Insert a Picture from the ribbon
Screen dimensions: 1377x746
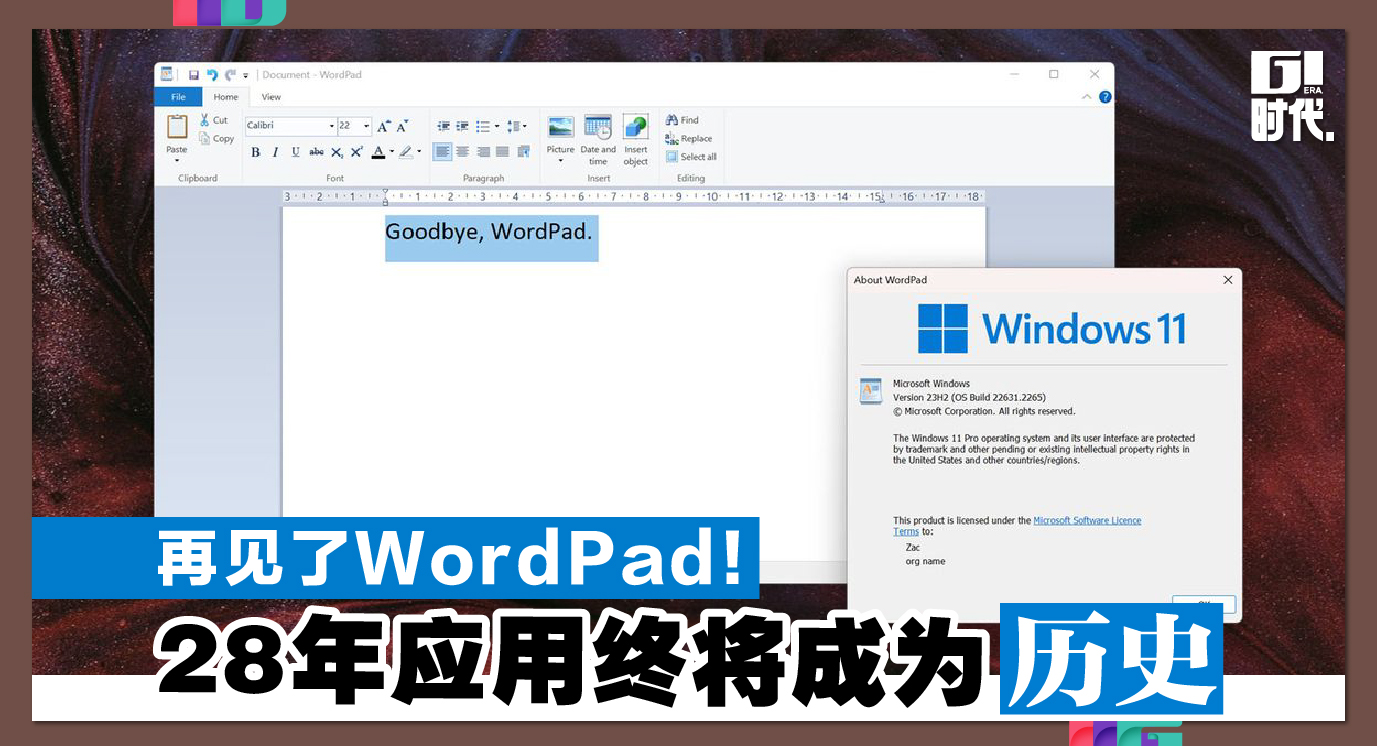click(560, 127)
